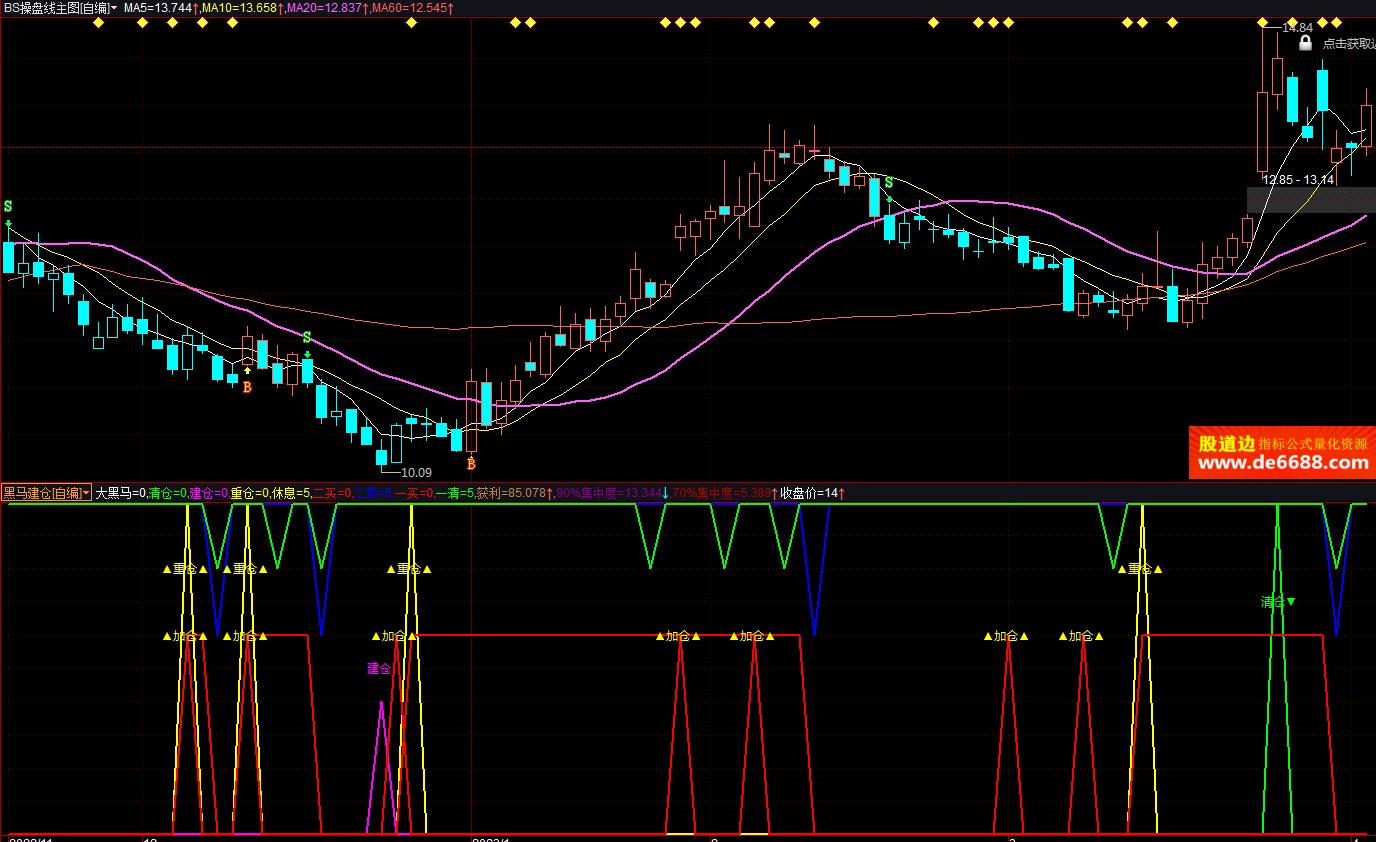The width and height of the screenshot is (1376, 842).
Task: Click the 12.85 - 13.14 price range label
Action: 1297,179
